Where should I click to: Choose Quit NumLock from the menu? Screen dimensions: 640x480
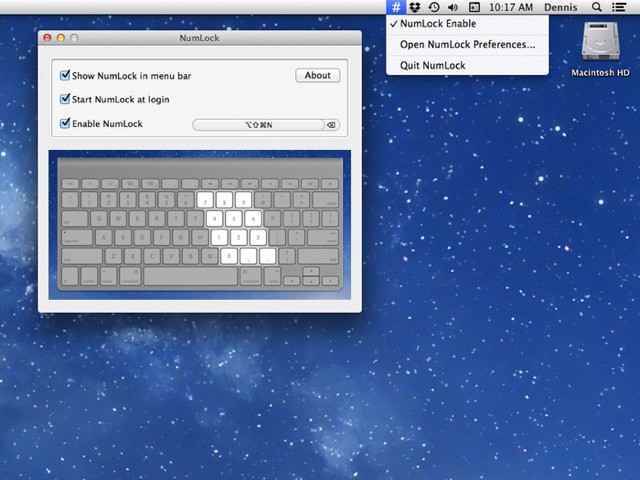tap(432, 66)
